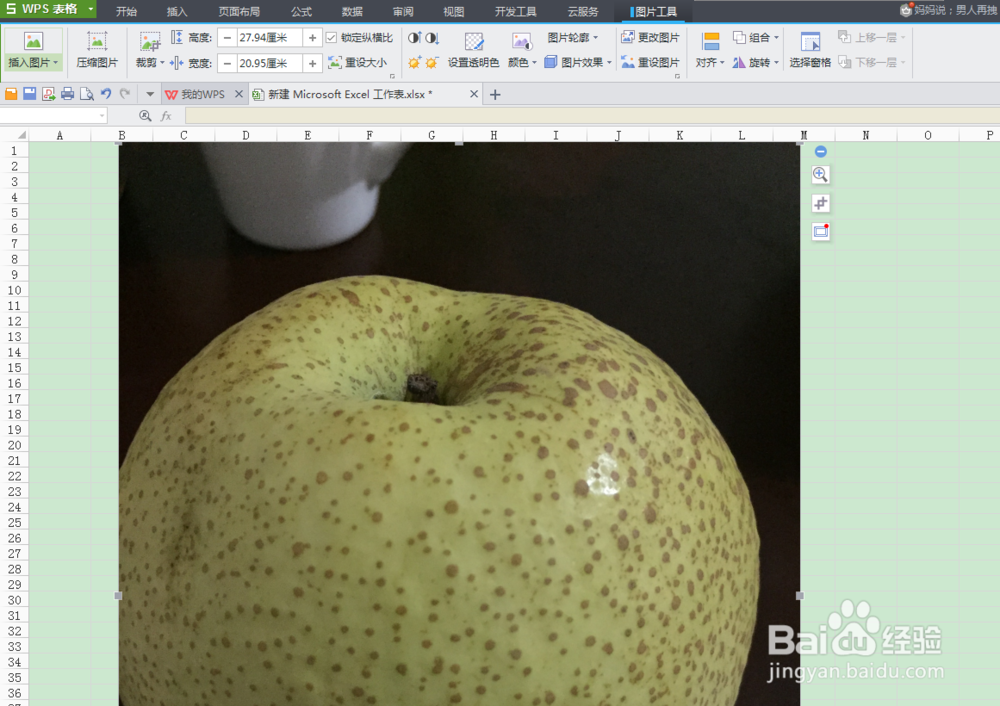Click Change Picture (更改图片)
This screenshot has width=1000, height=706.
click(x=651, y=38)
